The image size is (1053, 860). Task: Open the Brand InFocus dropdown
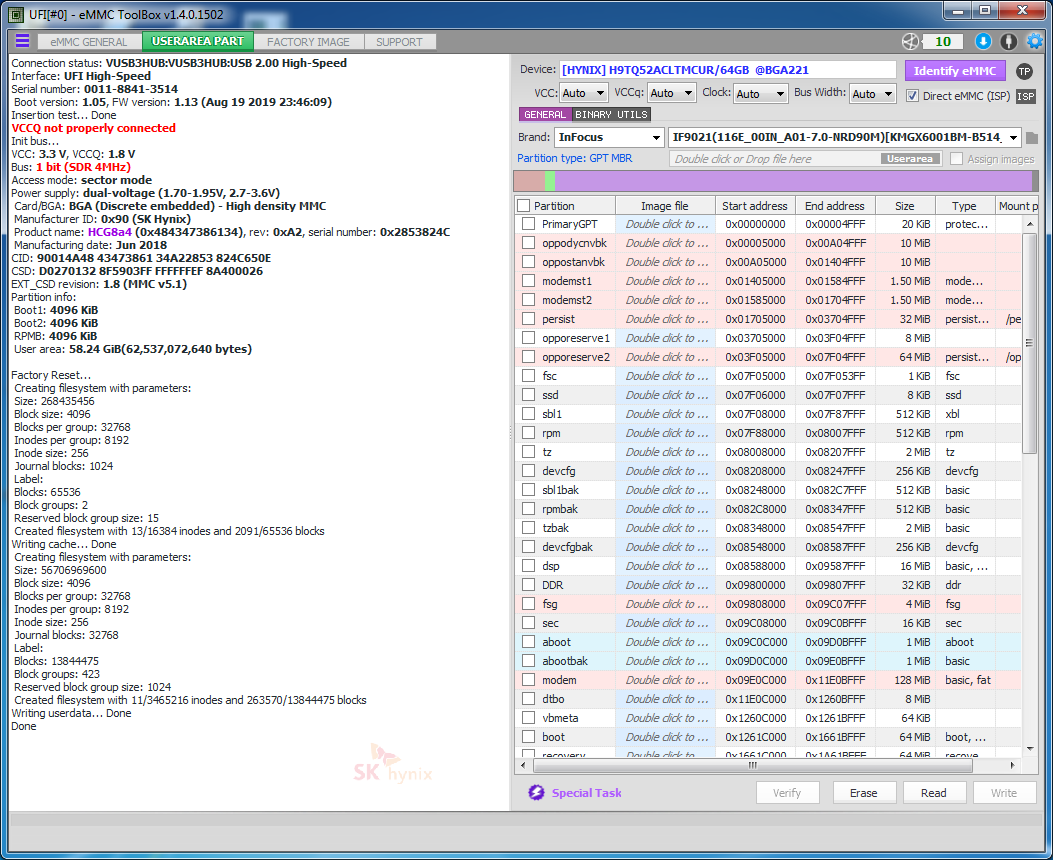[x=609, y=137]
